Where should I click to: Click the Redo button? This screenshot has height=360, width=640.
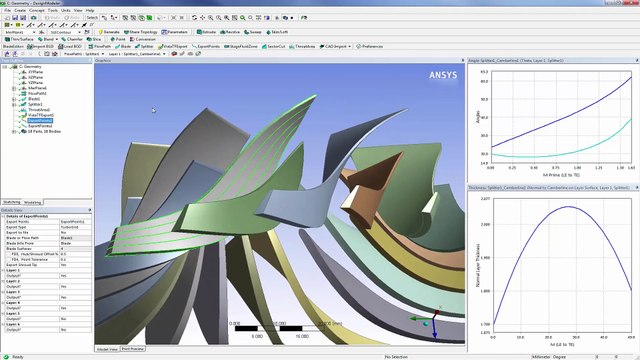coord(71,18)
